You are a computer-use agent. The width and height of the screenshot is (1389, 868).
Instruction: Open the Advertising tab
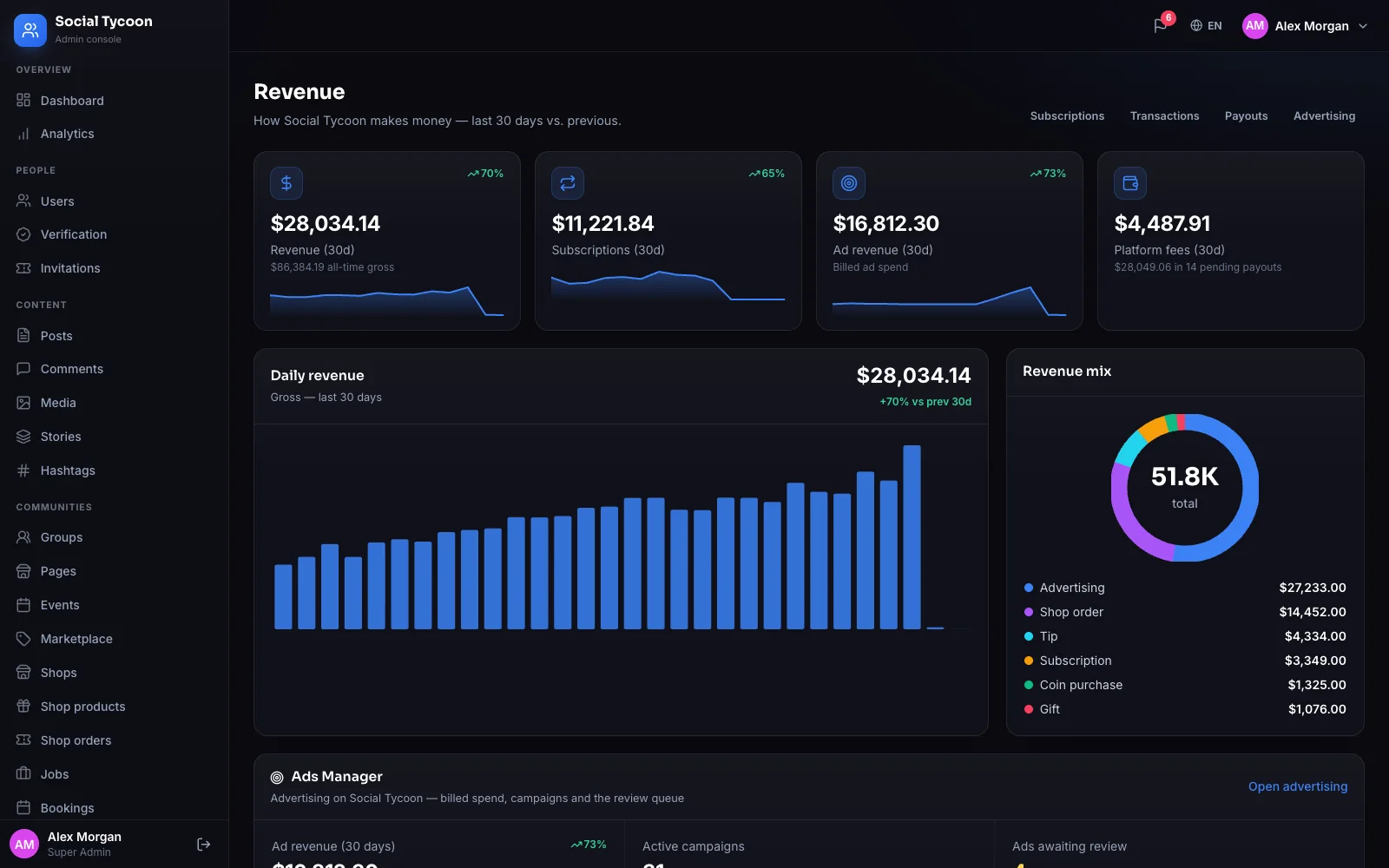pos(1324,116)
